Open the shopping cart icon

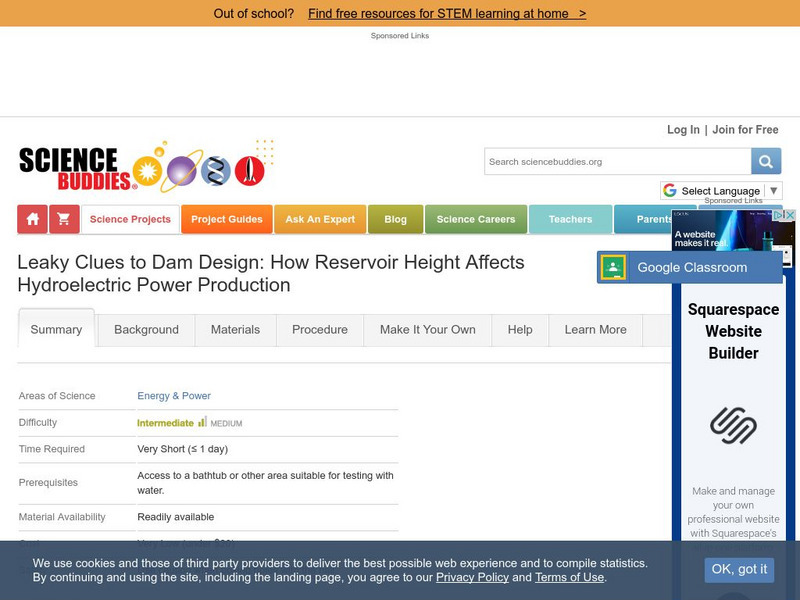tap(62, 219)
